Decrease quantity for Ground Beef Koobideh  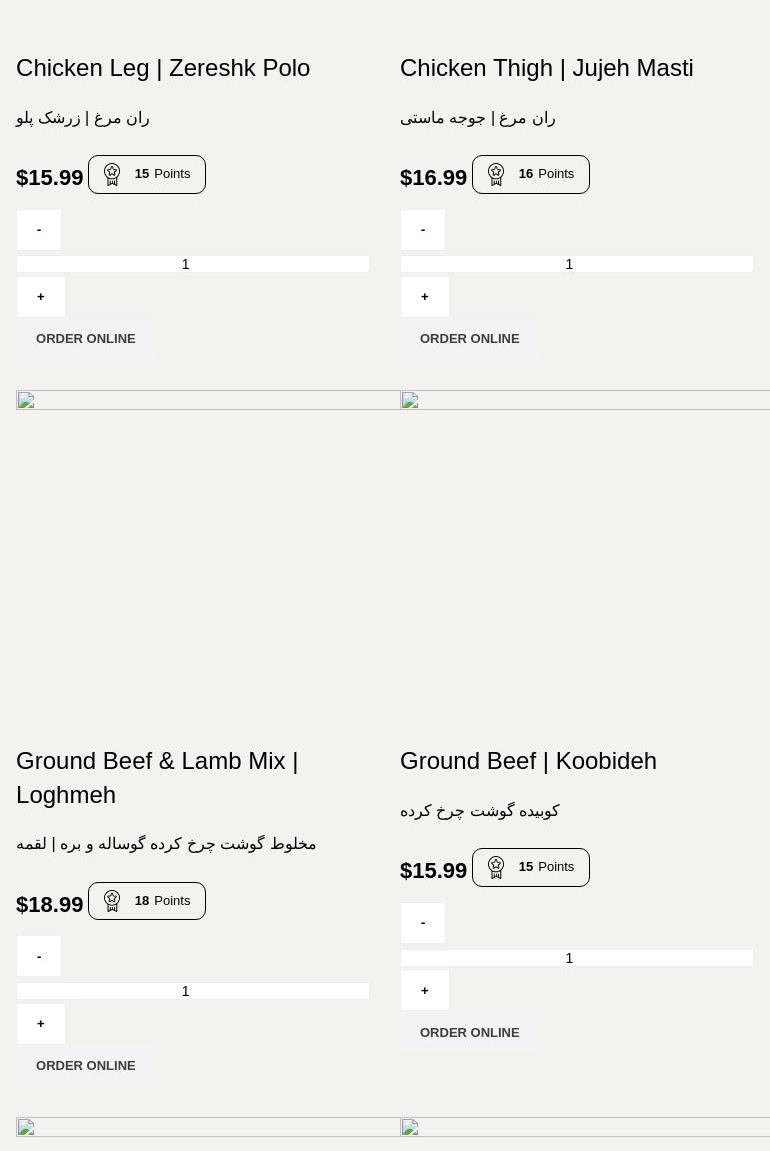423,923
